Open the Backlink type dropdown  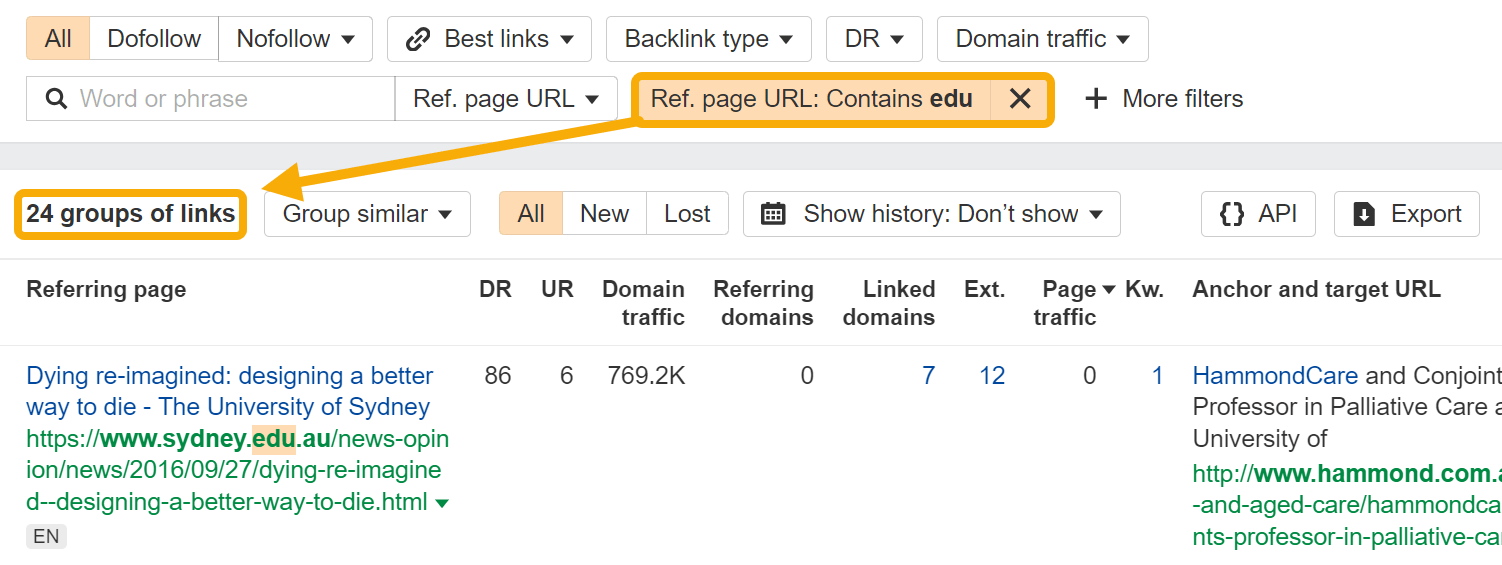pyautogui.click(x=708, y=39)
